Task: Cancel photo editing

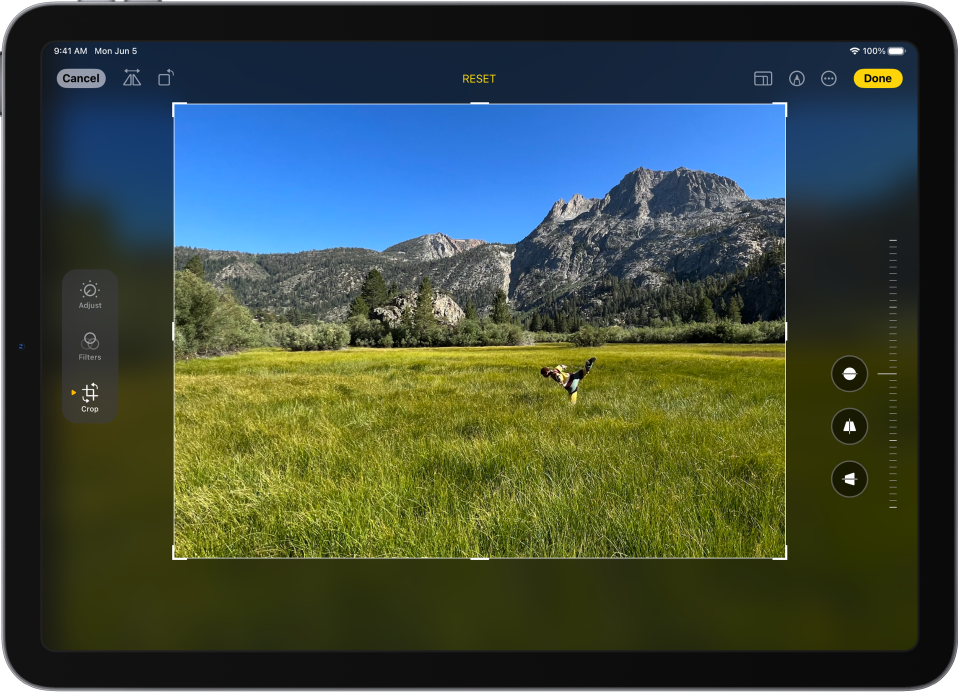Action: click(80, 78)
